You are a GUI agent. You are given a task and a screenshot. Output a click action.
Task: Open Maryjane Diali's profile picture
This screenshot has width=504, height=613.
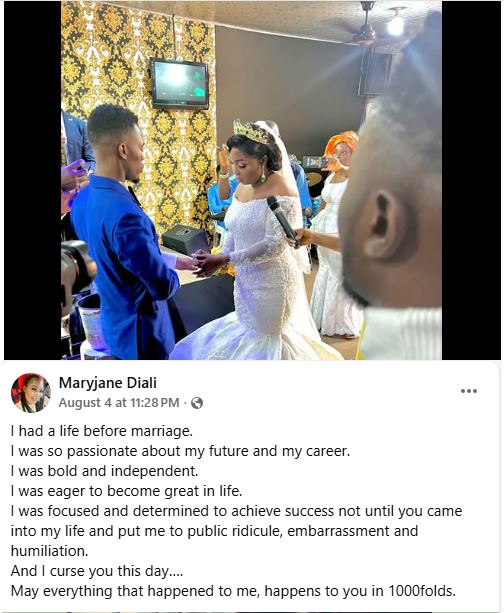coord(30,393)
